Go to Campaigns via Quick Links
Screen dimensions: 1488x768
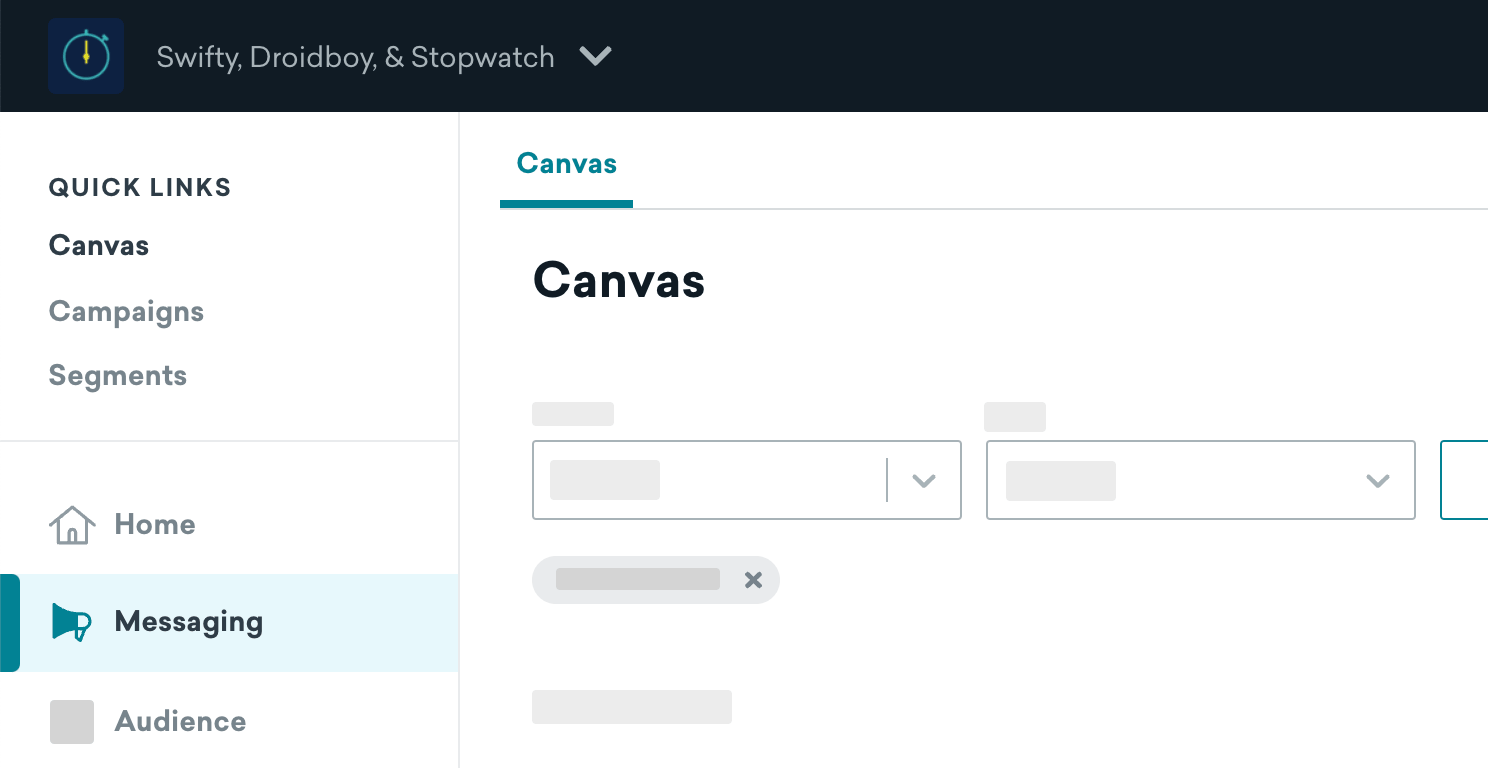tap(126, 311)
